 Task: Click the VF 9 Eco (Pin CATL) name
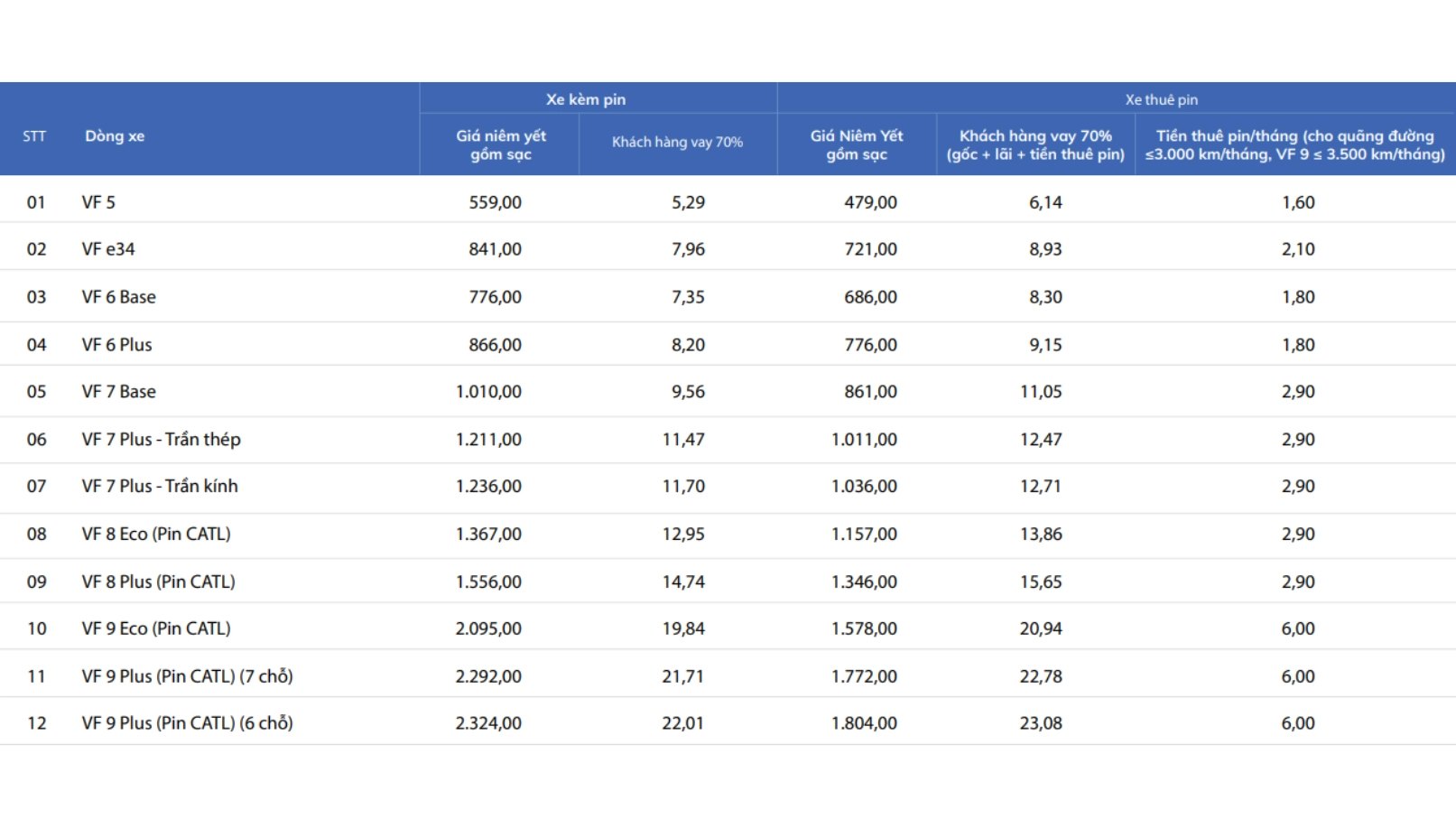[x=156, y=628]
